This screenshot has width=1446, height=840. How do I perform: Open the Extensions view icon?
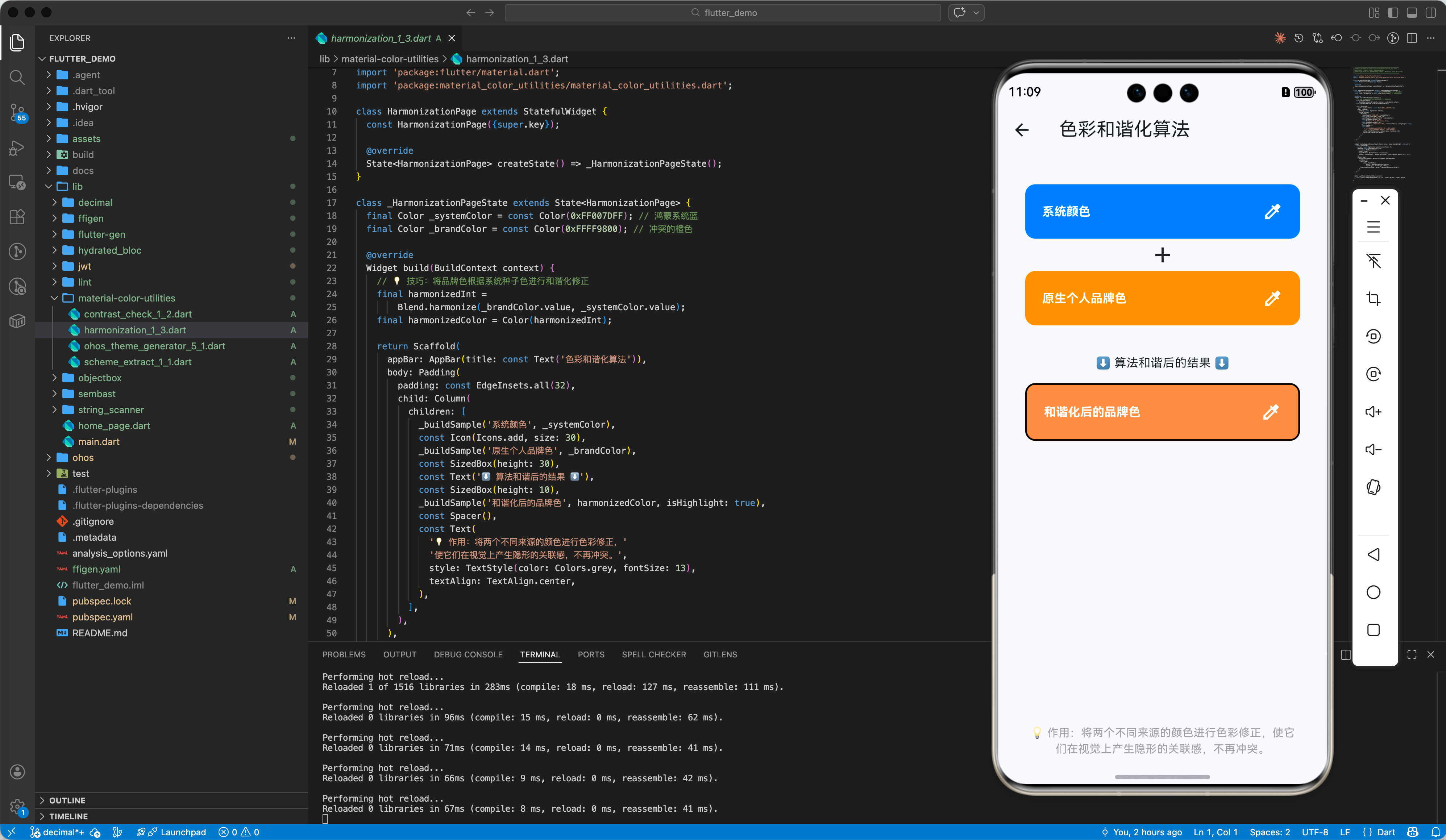pos(17,217)
